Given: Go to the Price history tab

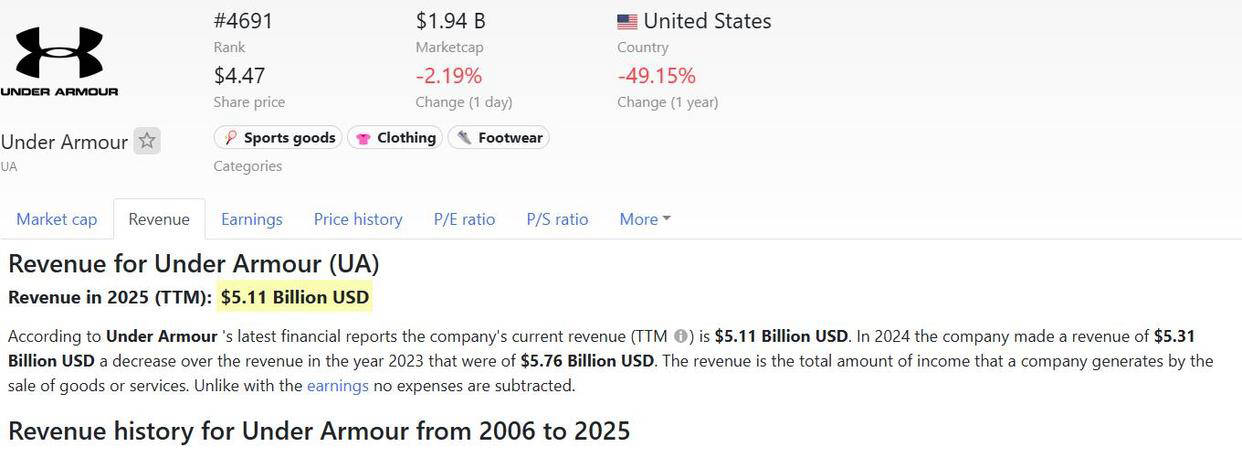Looking at the screenshot, I should point(358,219).
